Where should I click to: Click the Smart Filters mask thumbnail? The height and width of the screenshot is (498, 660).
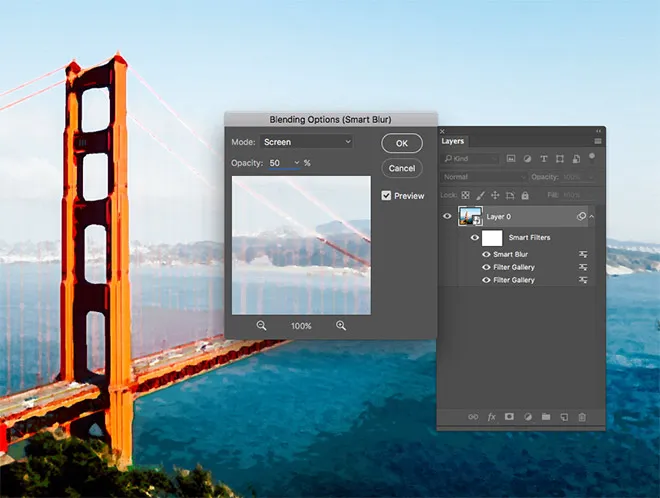(491, 238)
